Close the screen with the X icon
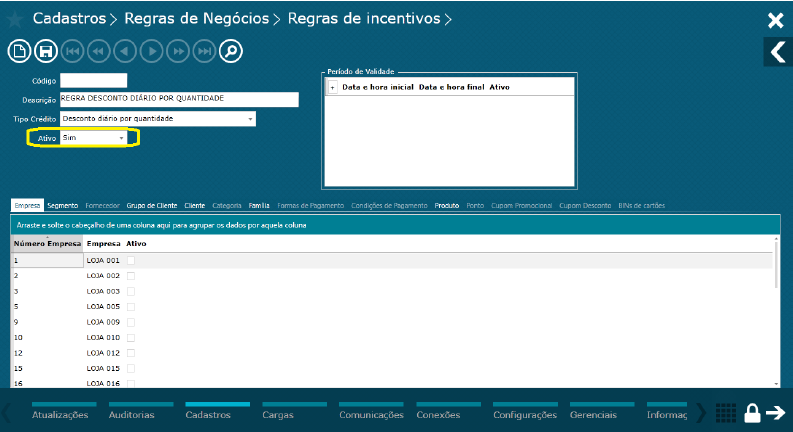 click(x=775, y=20)
